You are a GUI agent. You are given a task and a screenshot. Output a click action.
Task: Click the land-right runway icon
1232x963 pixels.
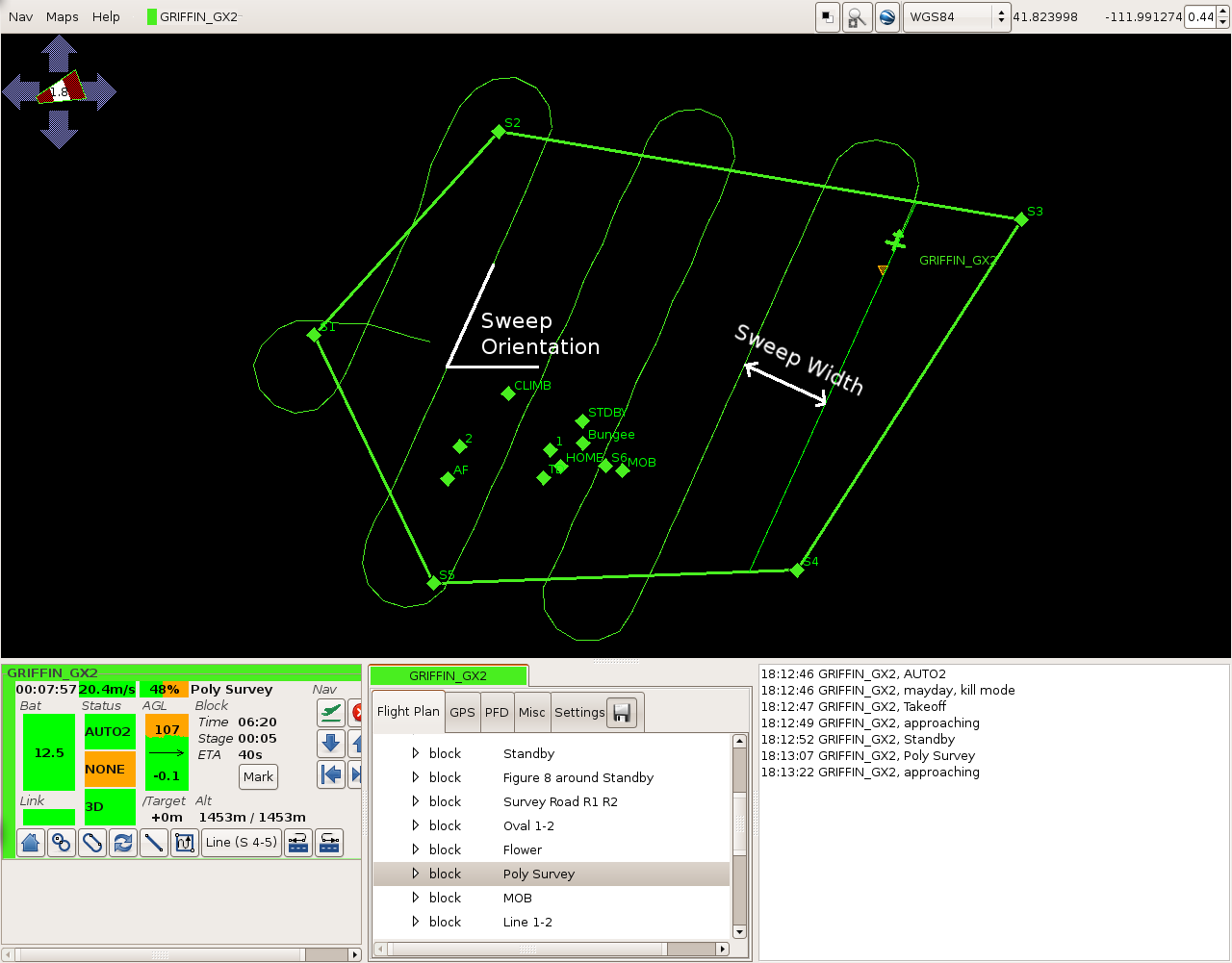329,843
